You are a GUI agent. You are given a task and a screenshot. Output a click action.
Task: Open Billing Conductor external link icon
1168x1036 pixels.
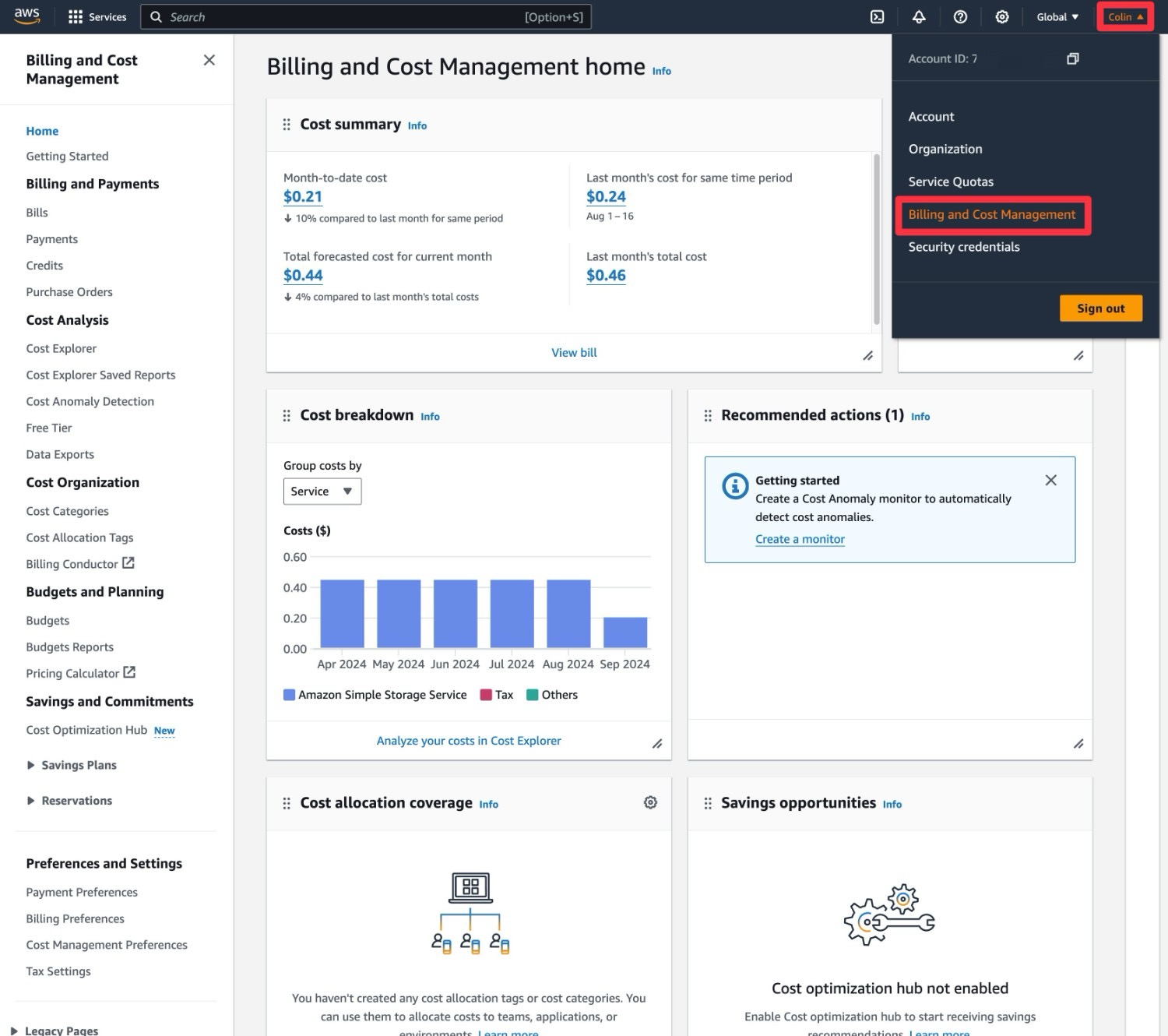pos(128,562)
